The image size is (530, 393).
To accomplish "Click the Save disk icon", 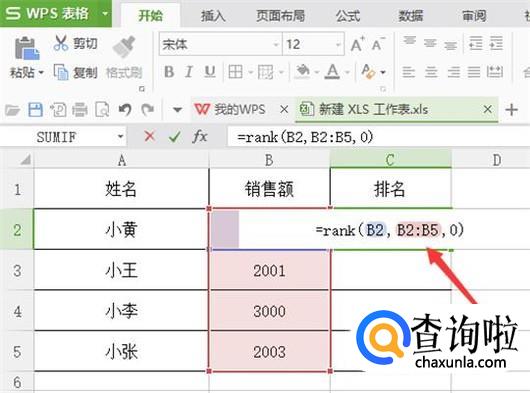I will [x=35, y=110].
